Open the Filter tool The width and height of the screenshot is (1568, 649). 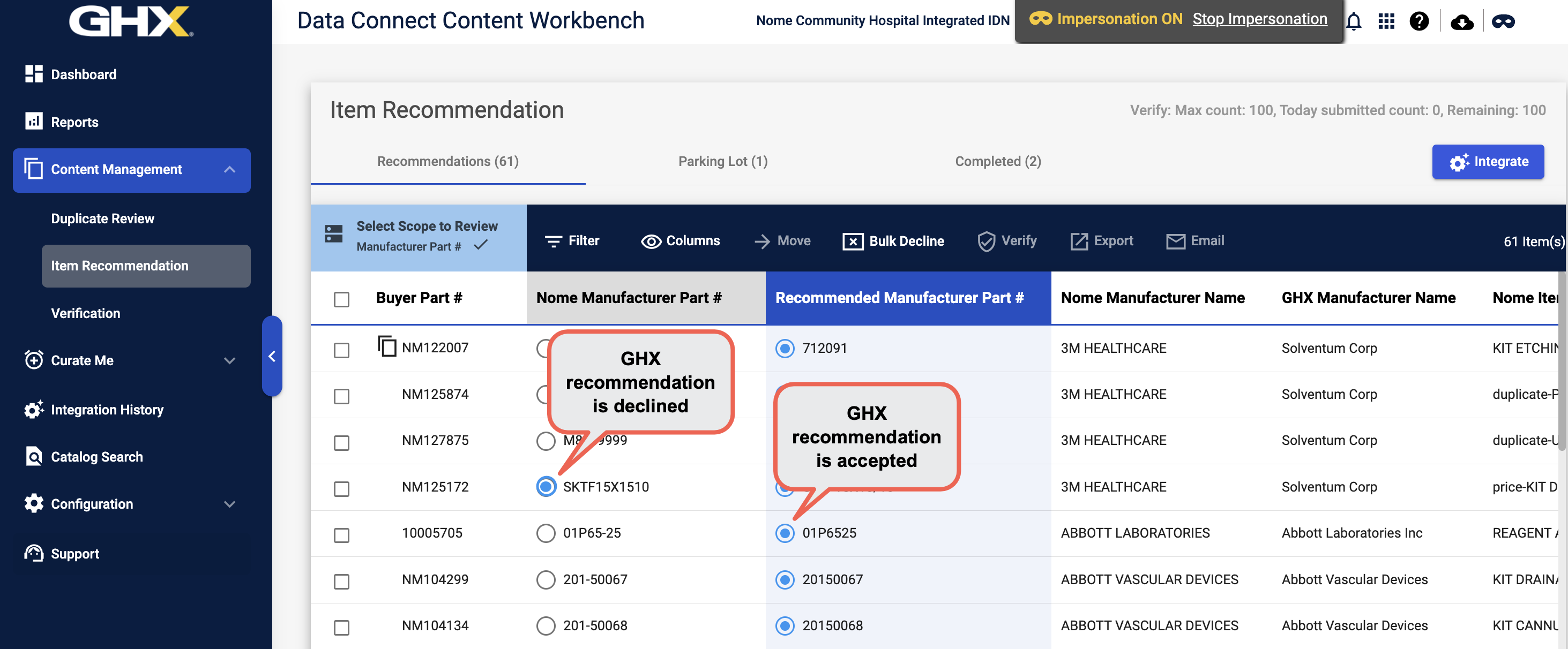[572, 241]
